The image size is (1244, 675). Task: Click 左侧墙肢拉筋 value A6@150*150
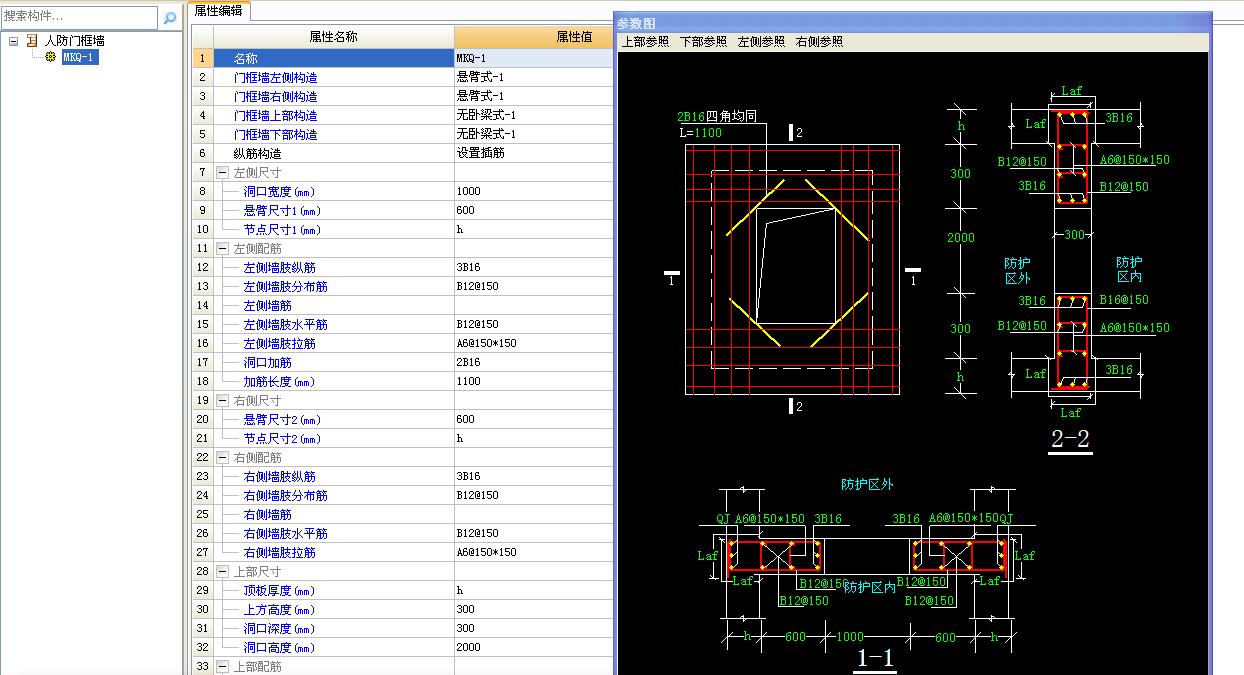tap(534, 344)
